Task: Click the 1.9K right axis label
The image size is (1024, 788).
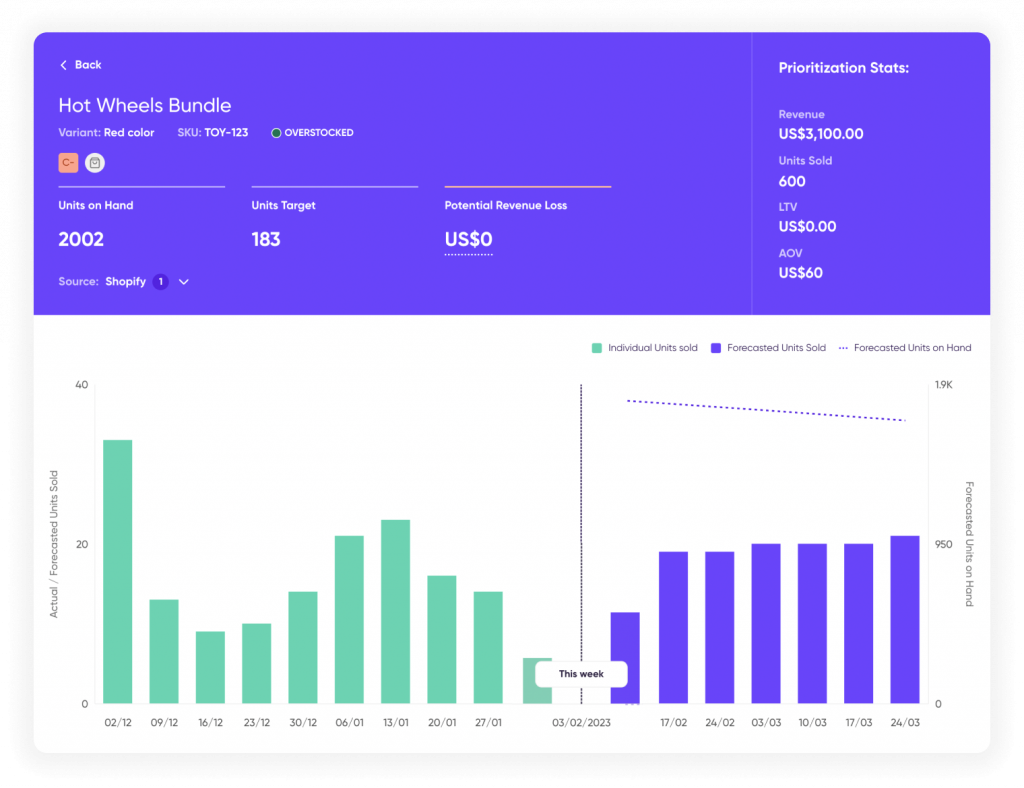Action: click(x=944, y=385)
